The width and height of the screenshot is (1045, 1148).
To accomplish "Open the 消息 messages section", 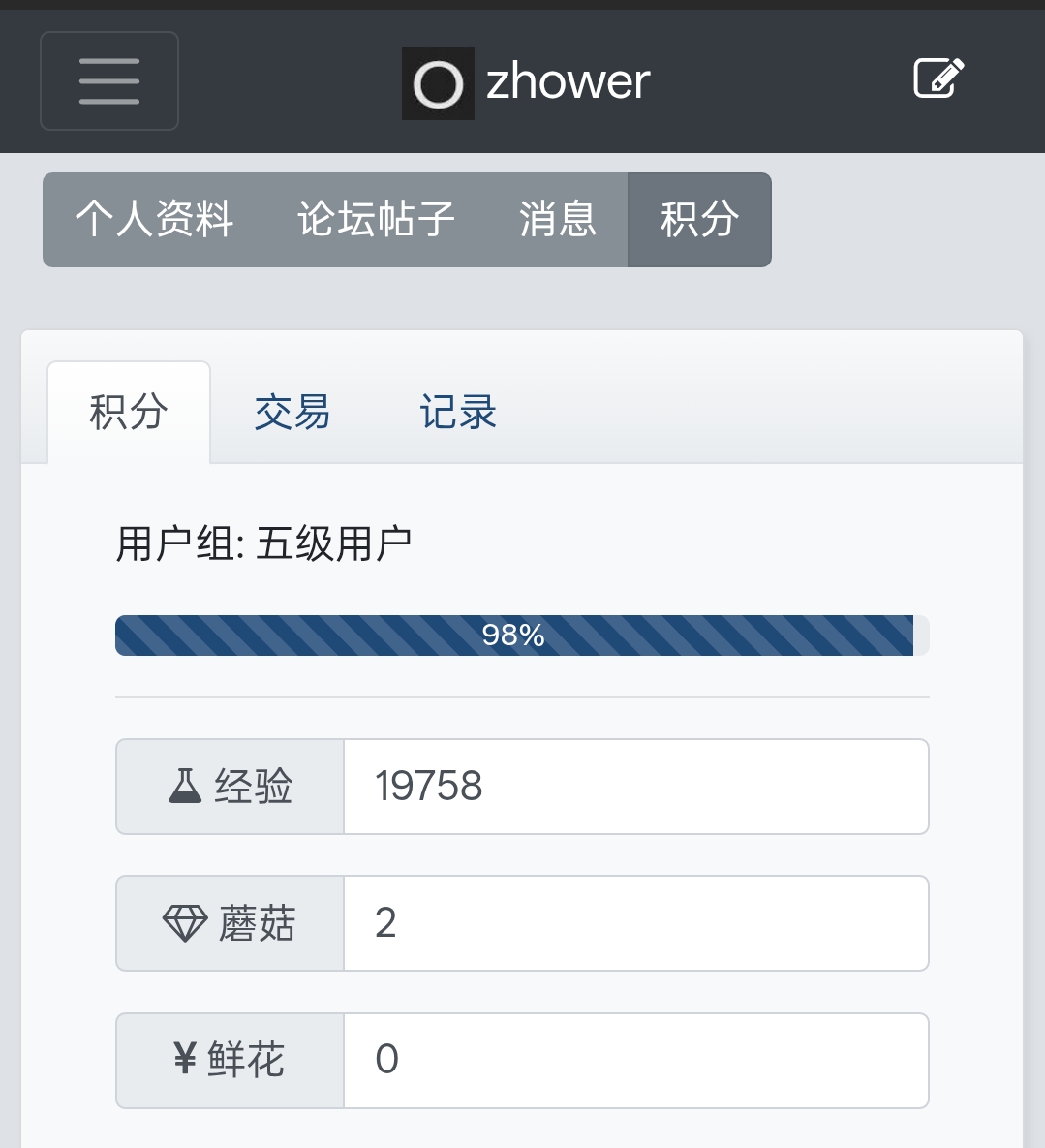I will (x=557, y=219).
